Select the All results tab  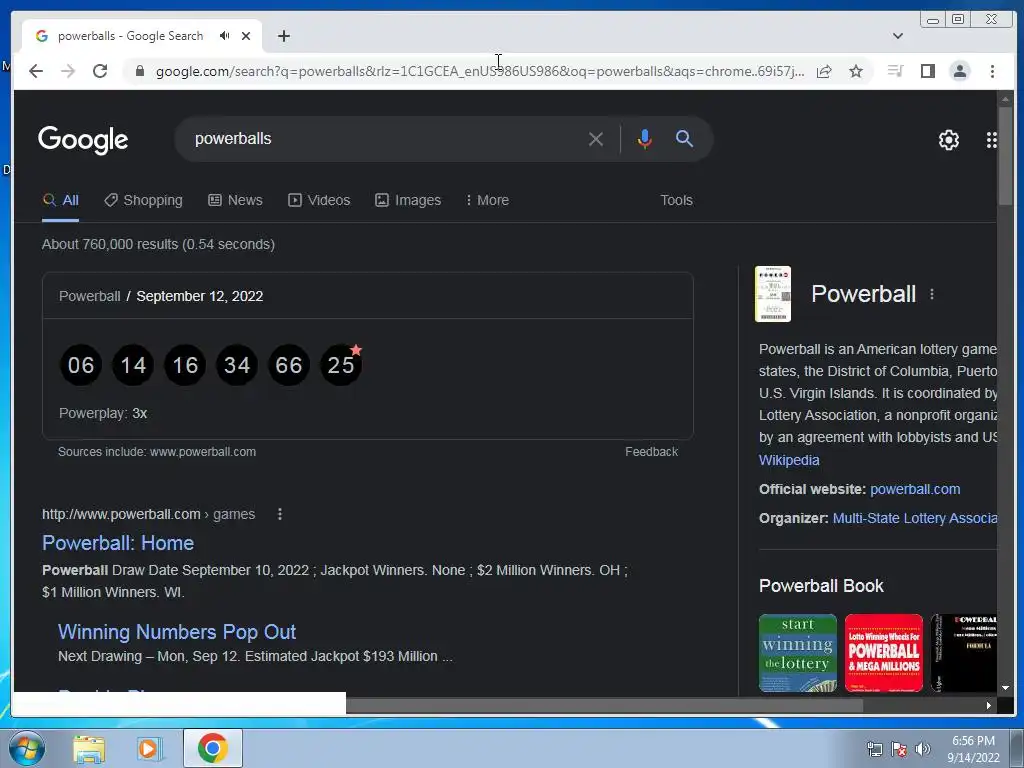61,200
